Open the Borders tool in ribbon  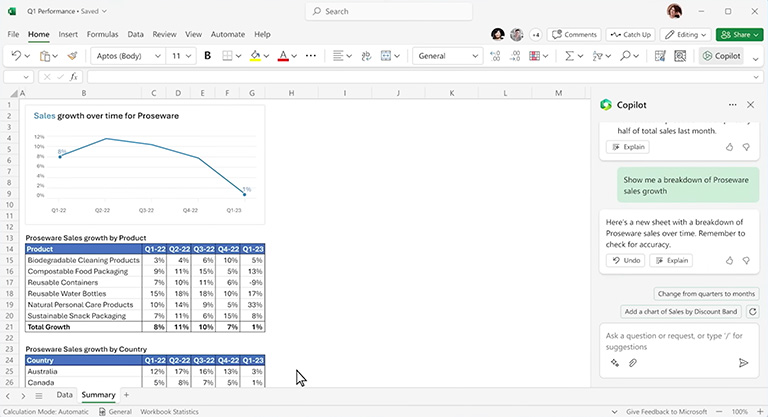pyautogui.click(x=228, y=56)
